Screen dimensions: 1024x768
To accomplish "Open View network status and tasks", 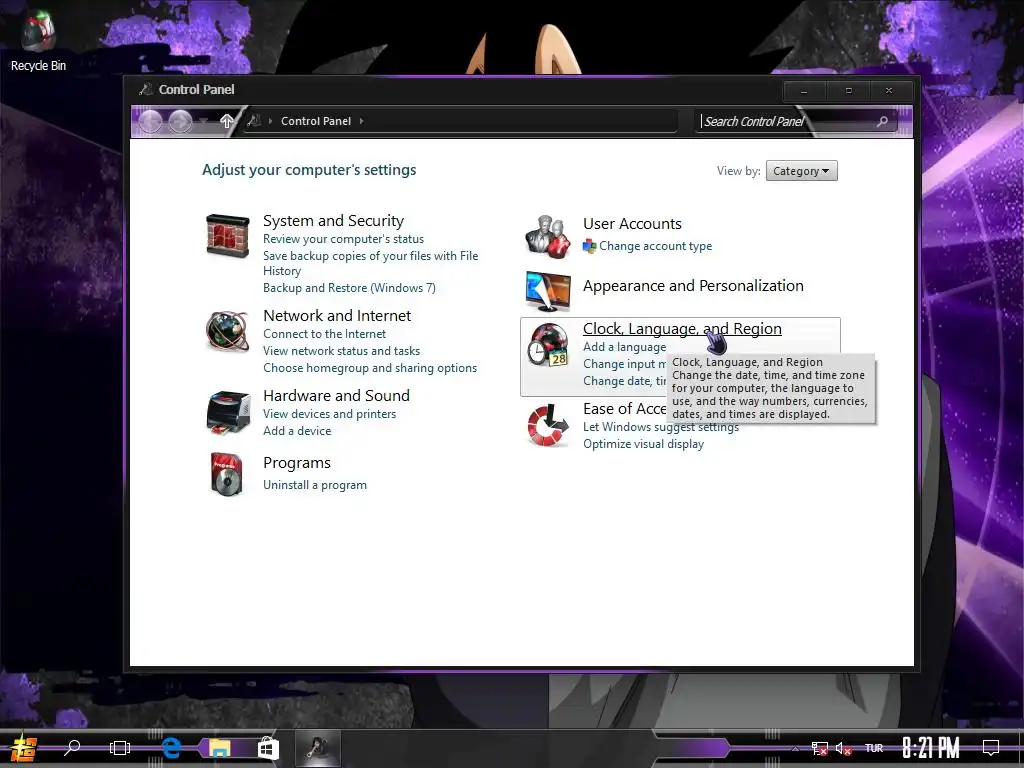I will (x=342, y=351).
